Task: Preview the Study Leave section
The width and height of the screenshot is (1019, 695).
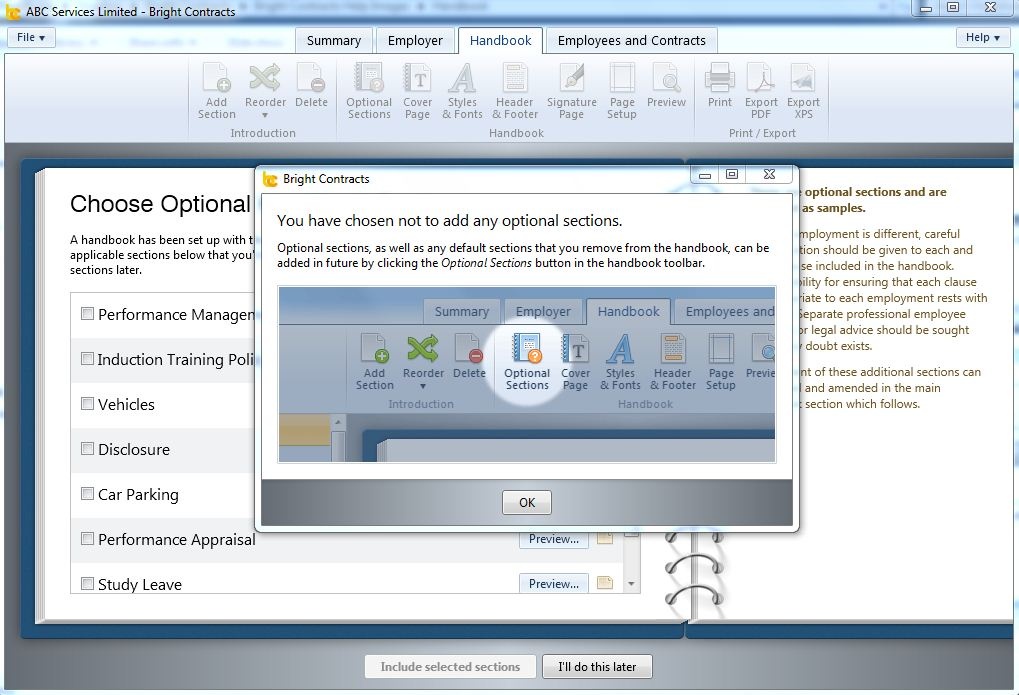Action: (554, 584)
